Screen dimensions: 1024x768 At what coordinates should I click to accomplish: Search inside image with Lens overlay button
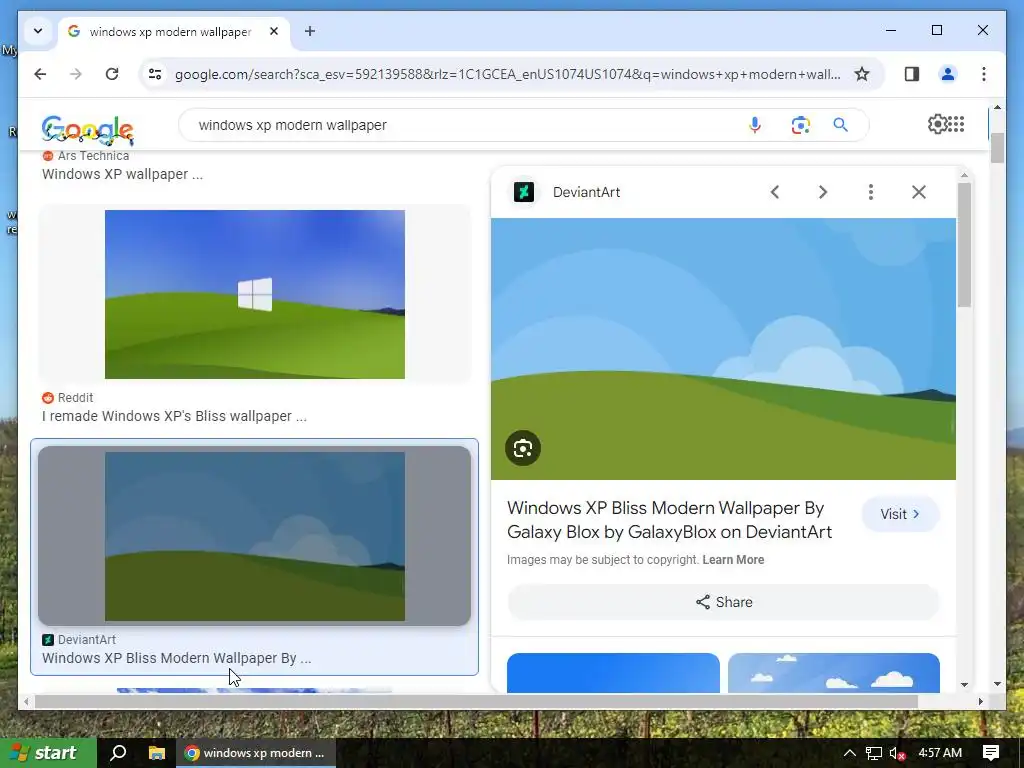coord(522,448)
